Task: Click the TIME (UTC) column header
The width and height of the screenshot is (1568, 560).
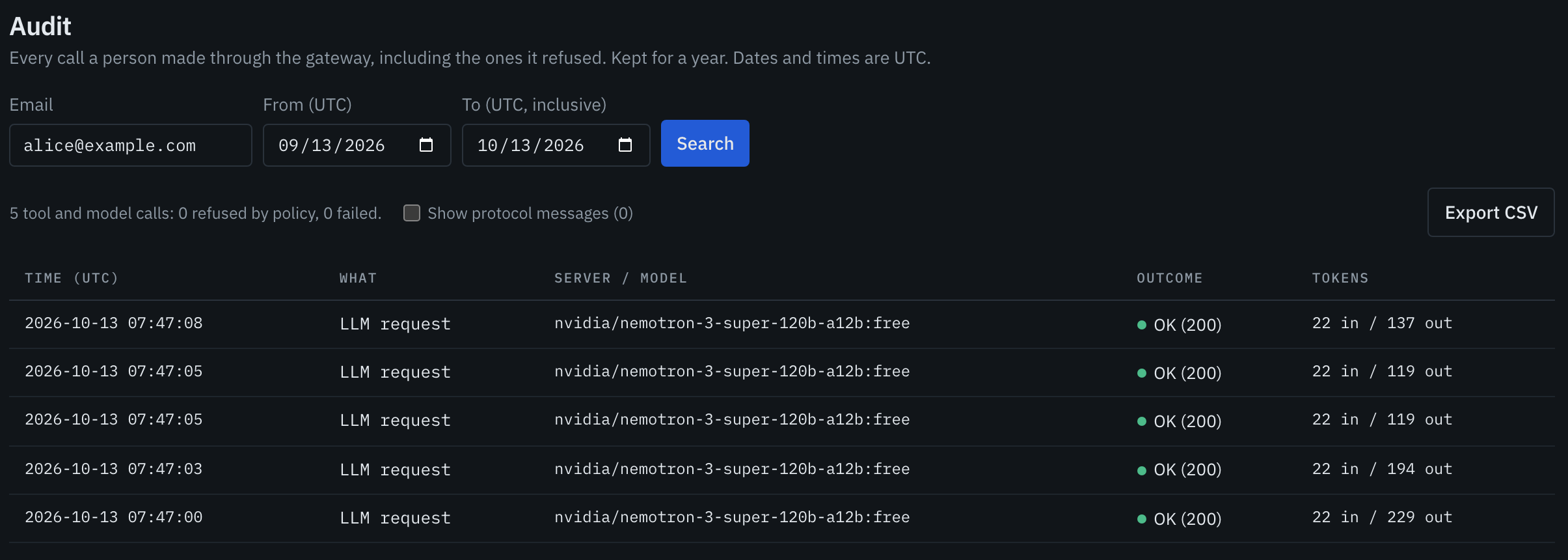Action: pos(72,278)
